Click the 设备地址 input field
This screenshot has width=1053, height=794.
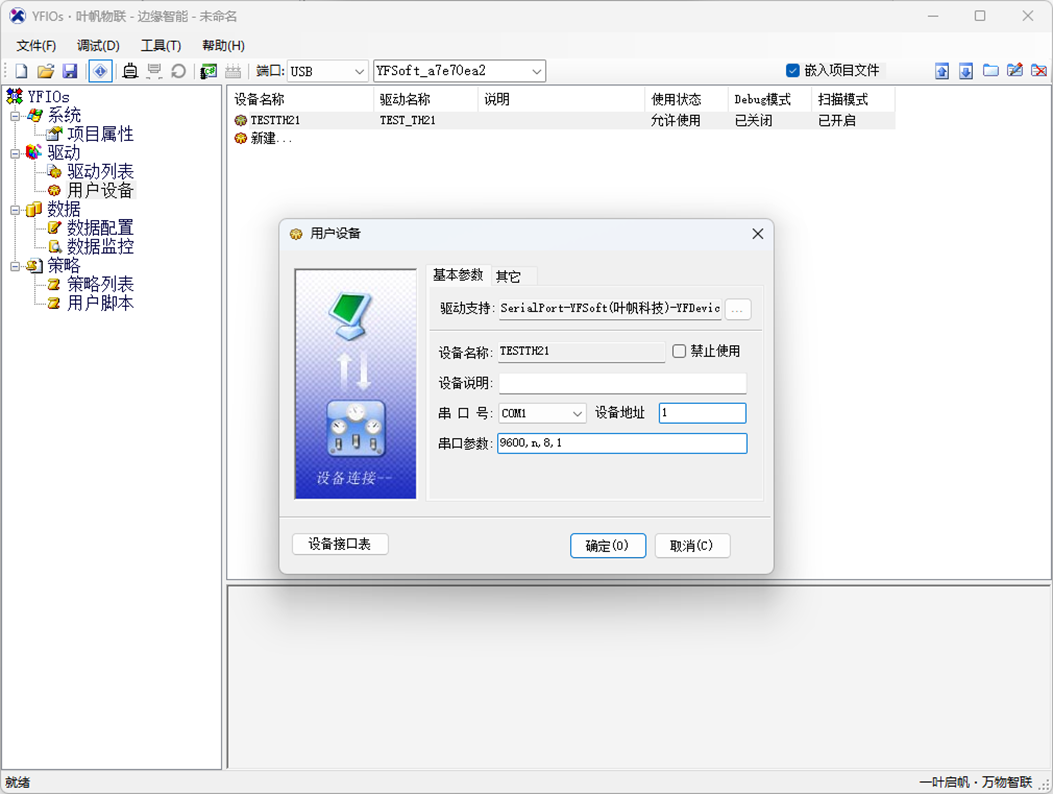(x=702, y=413)
